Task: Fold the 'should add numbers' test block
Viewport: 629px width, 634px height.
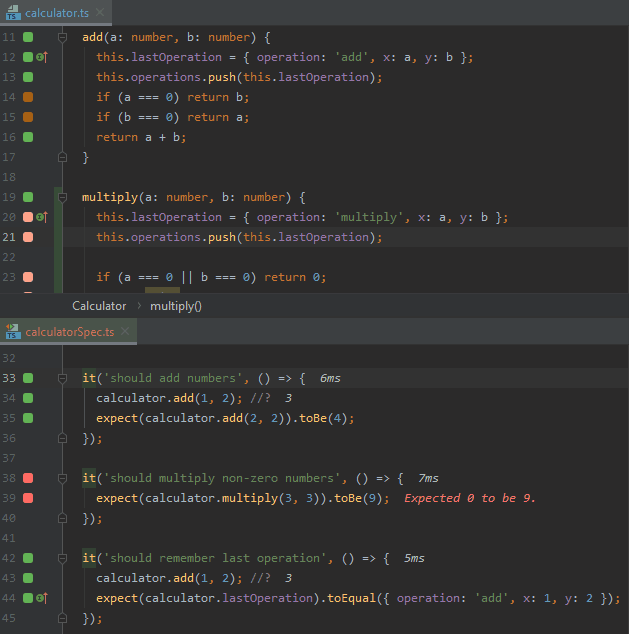Action: [x=62, y=378]
